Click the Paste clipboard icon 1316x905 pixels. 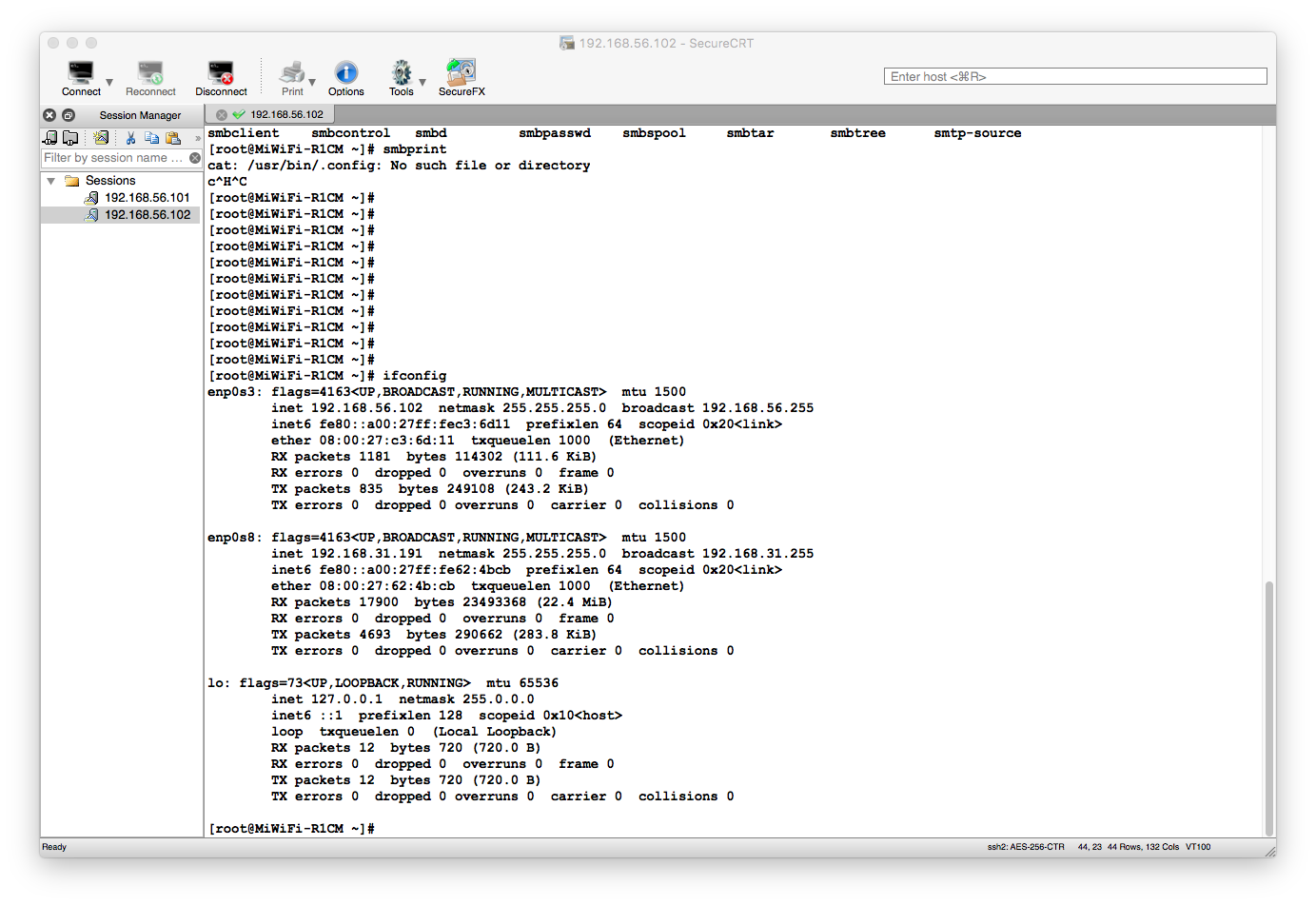[173, 138]
